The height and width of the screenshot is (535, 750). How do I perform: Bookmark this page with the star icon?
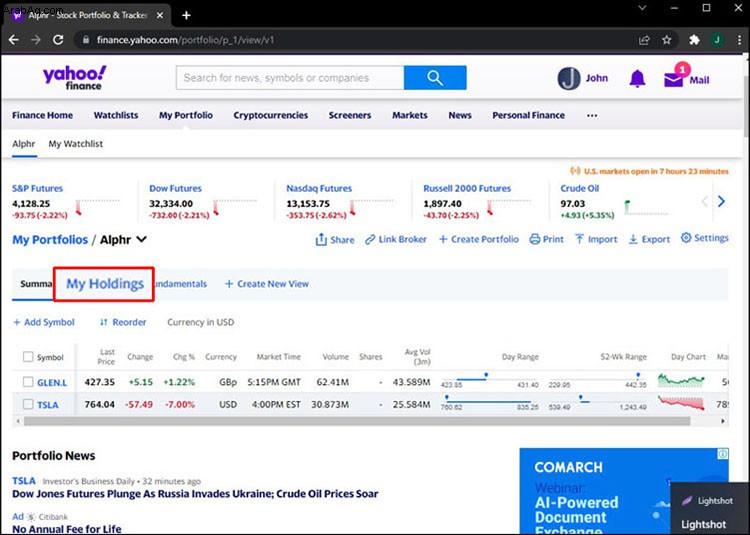point(667,40)
